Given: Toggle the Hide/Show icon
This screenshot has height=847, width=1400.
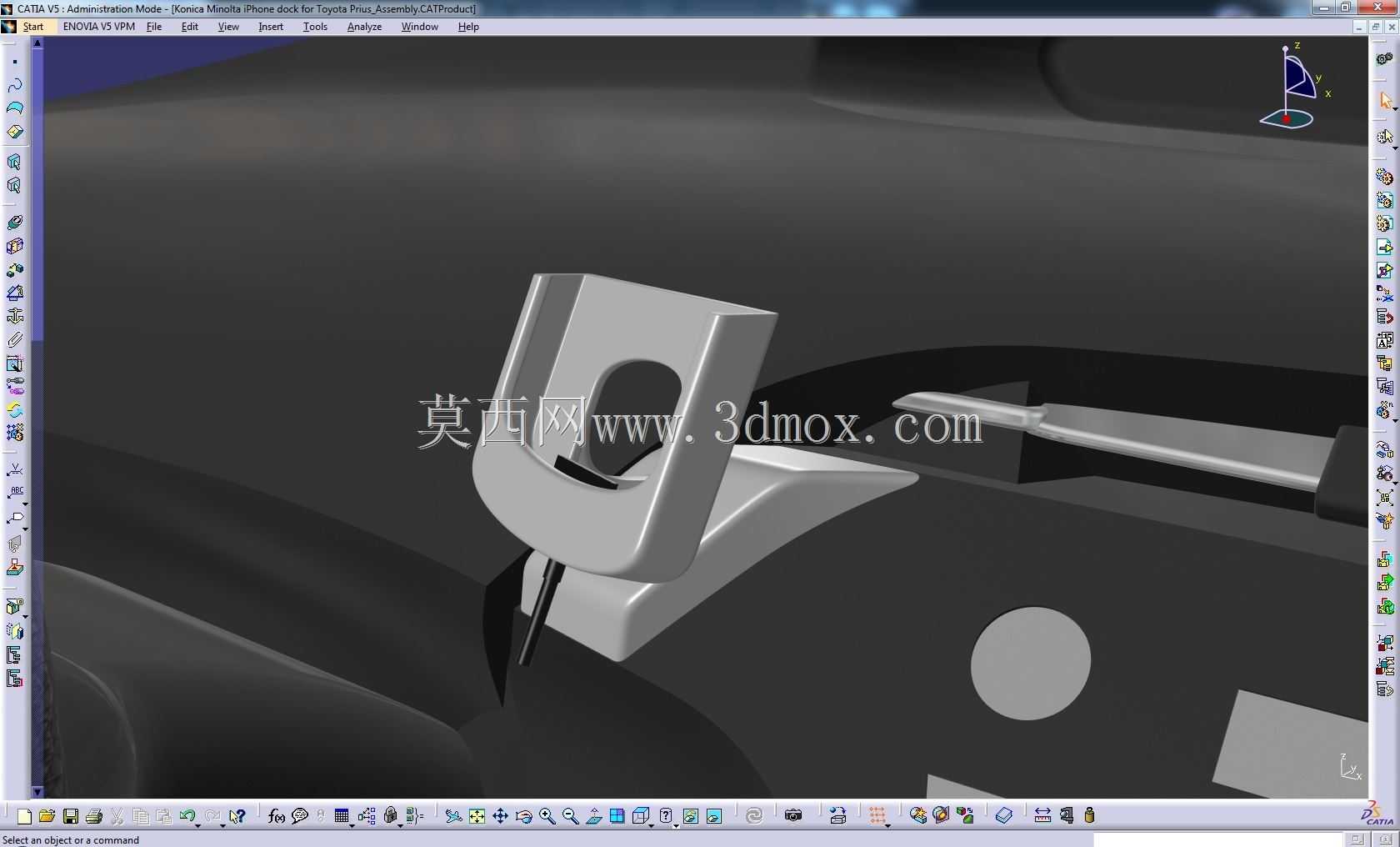Looking at the screenshot, I should pyautogui.click(x=690, y=816).
